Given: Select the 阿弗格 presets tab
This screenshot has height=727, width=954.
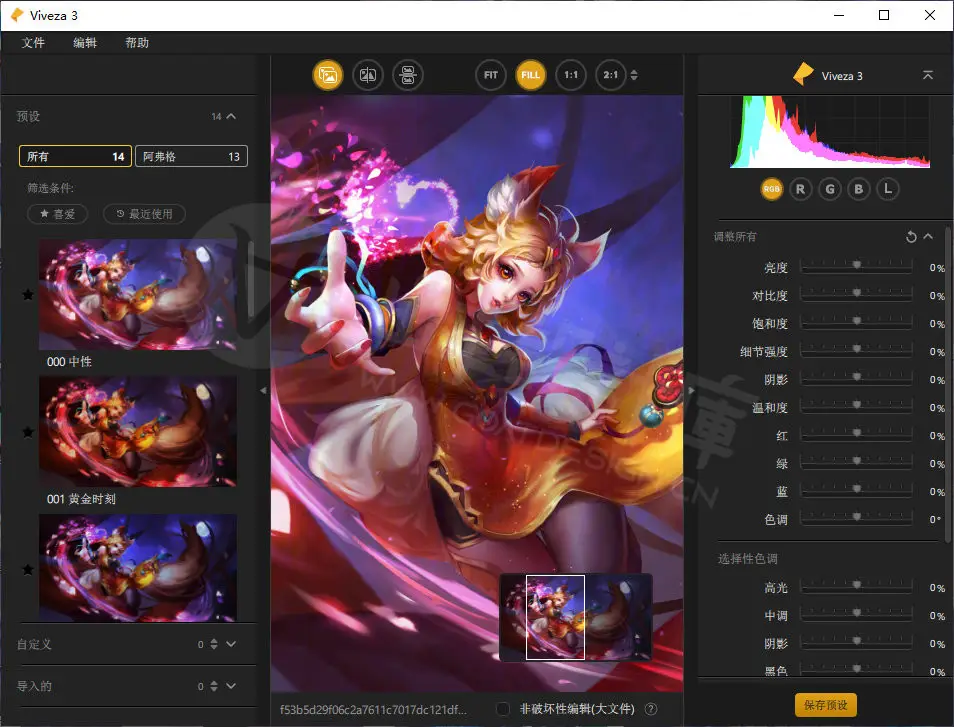Looking at the screenshot, I should coord(191,156).
